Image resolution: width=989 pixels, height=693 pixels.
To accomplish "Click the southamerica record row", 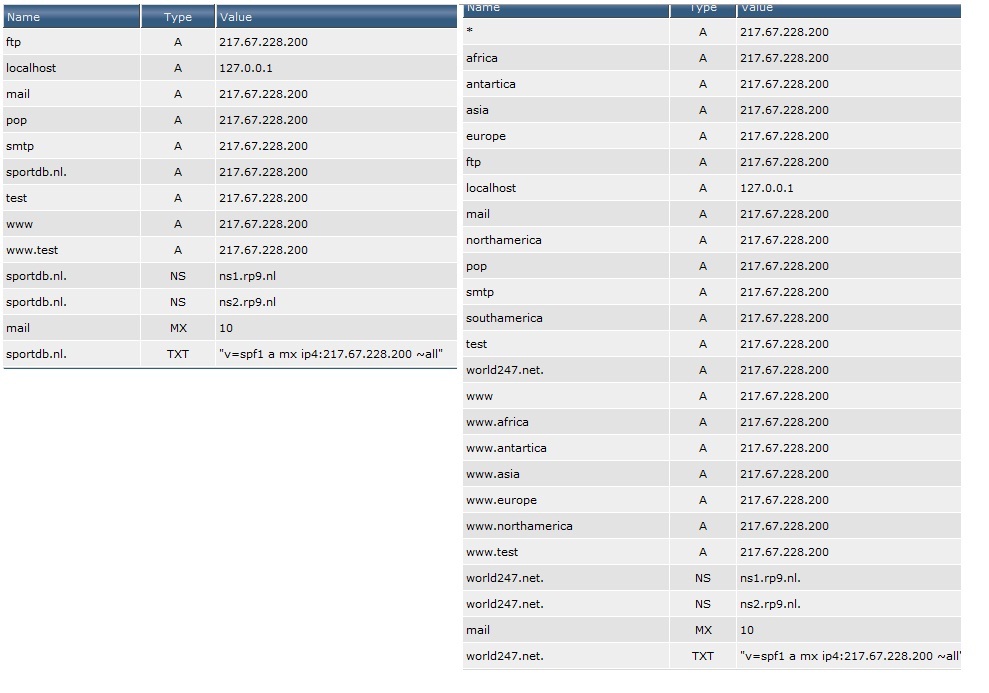I will [x=711, y=318].
